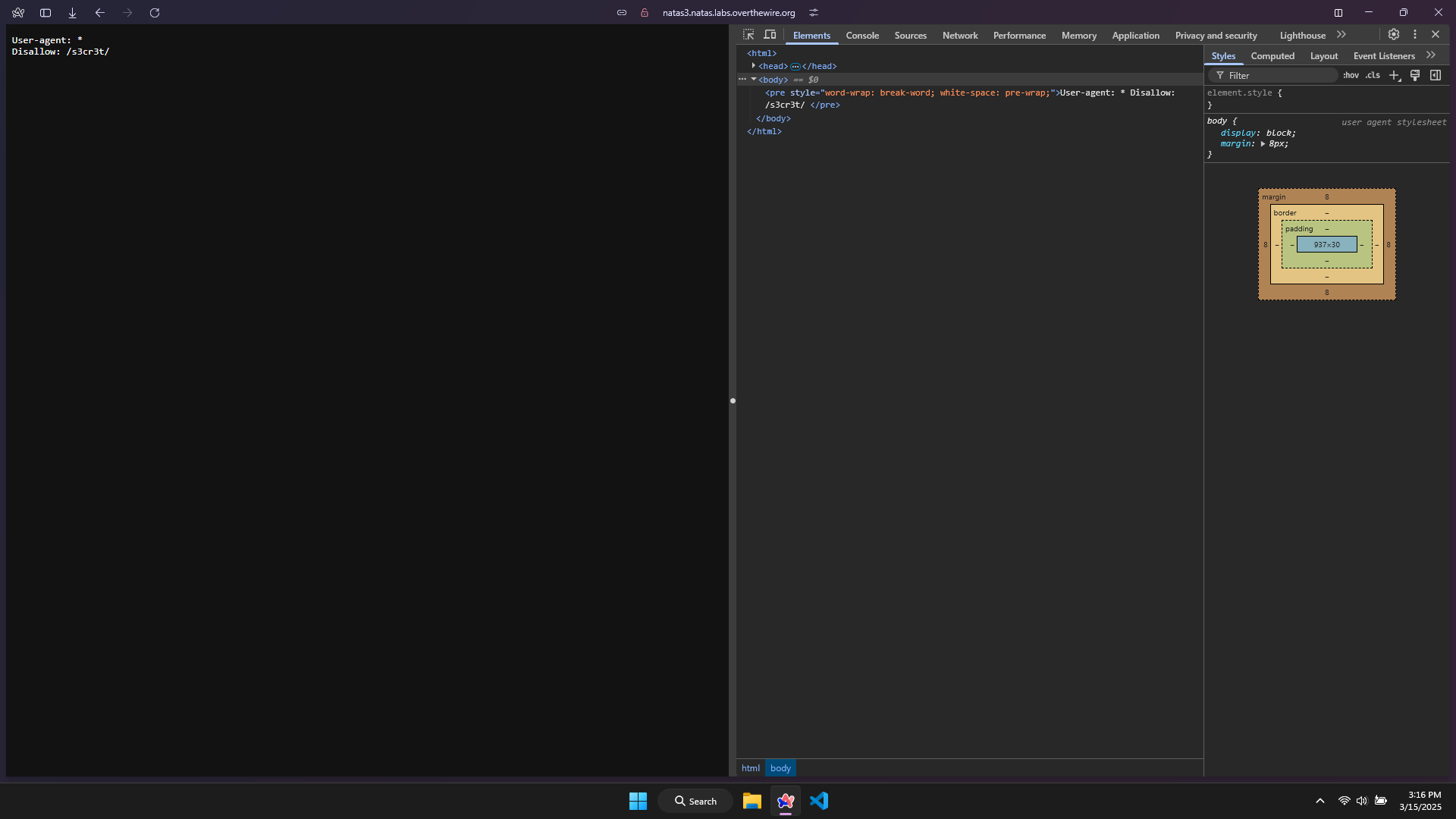Open the site permissions sliders icon
Viewport: 1456px width, 819px height.
[x=814, y=13]
